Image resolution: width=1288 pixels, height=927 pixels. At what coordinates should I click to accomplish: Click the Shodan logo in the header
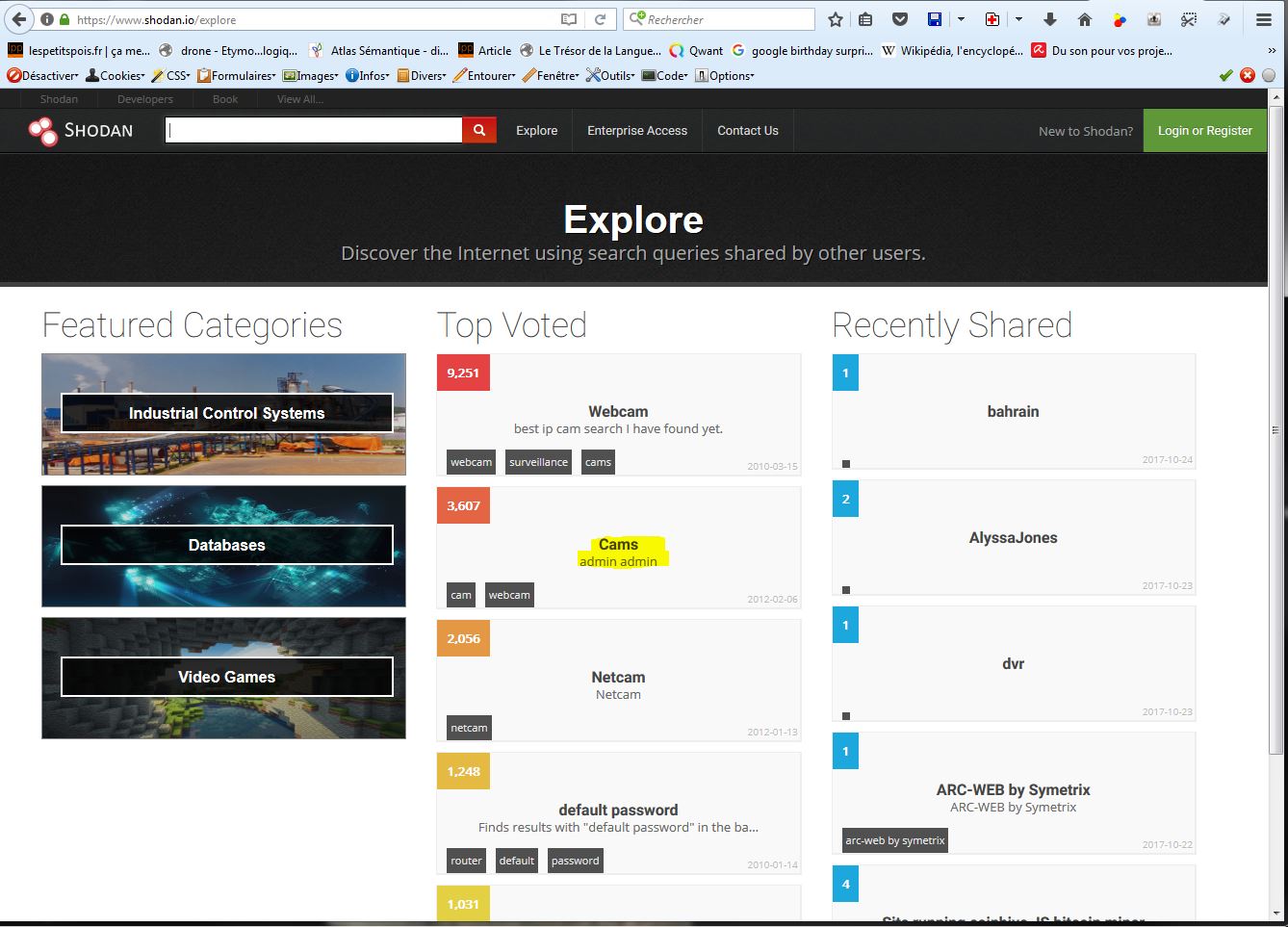click(81, 131)
